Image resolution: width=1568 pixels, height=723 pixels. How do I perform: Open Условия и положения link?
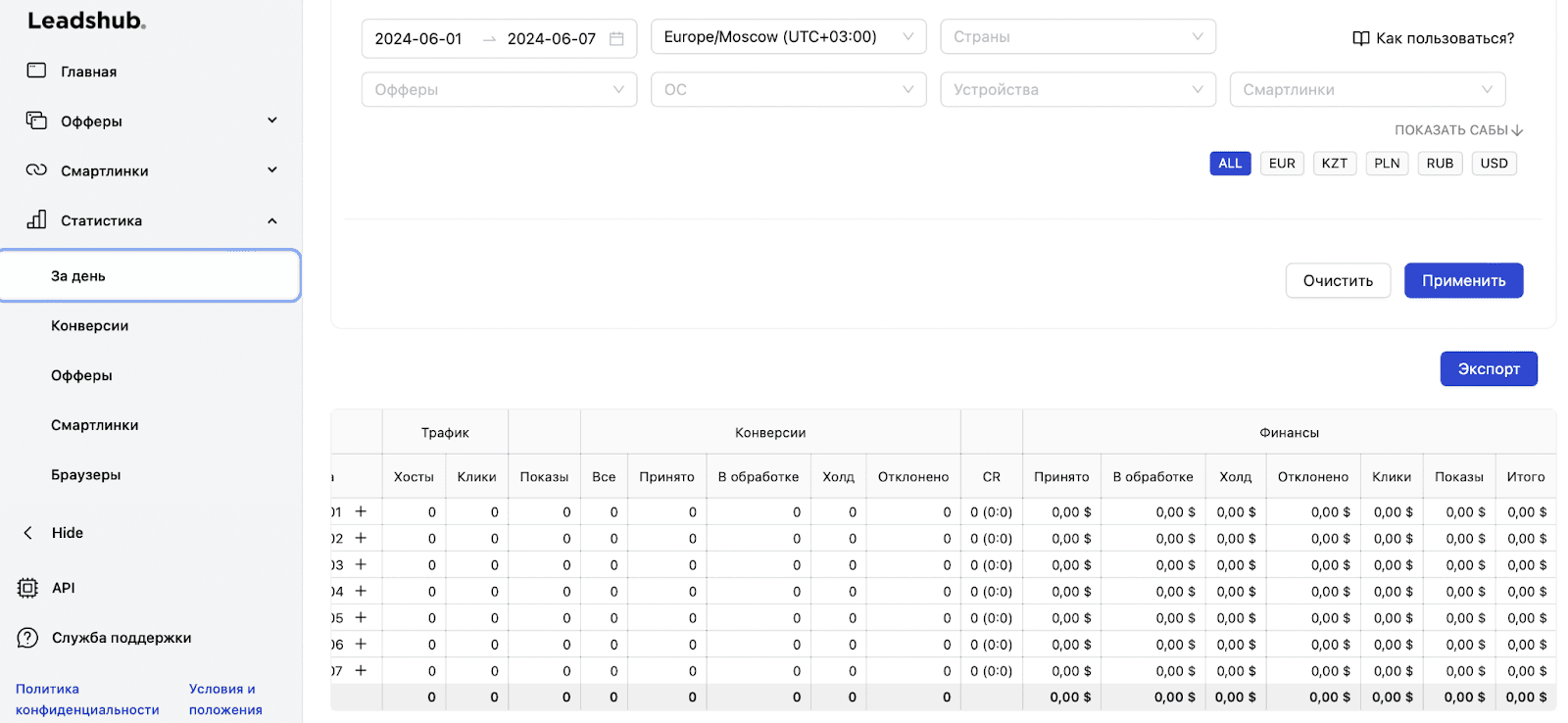tap(225, 699)
